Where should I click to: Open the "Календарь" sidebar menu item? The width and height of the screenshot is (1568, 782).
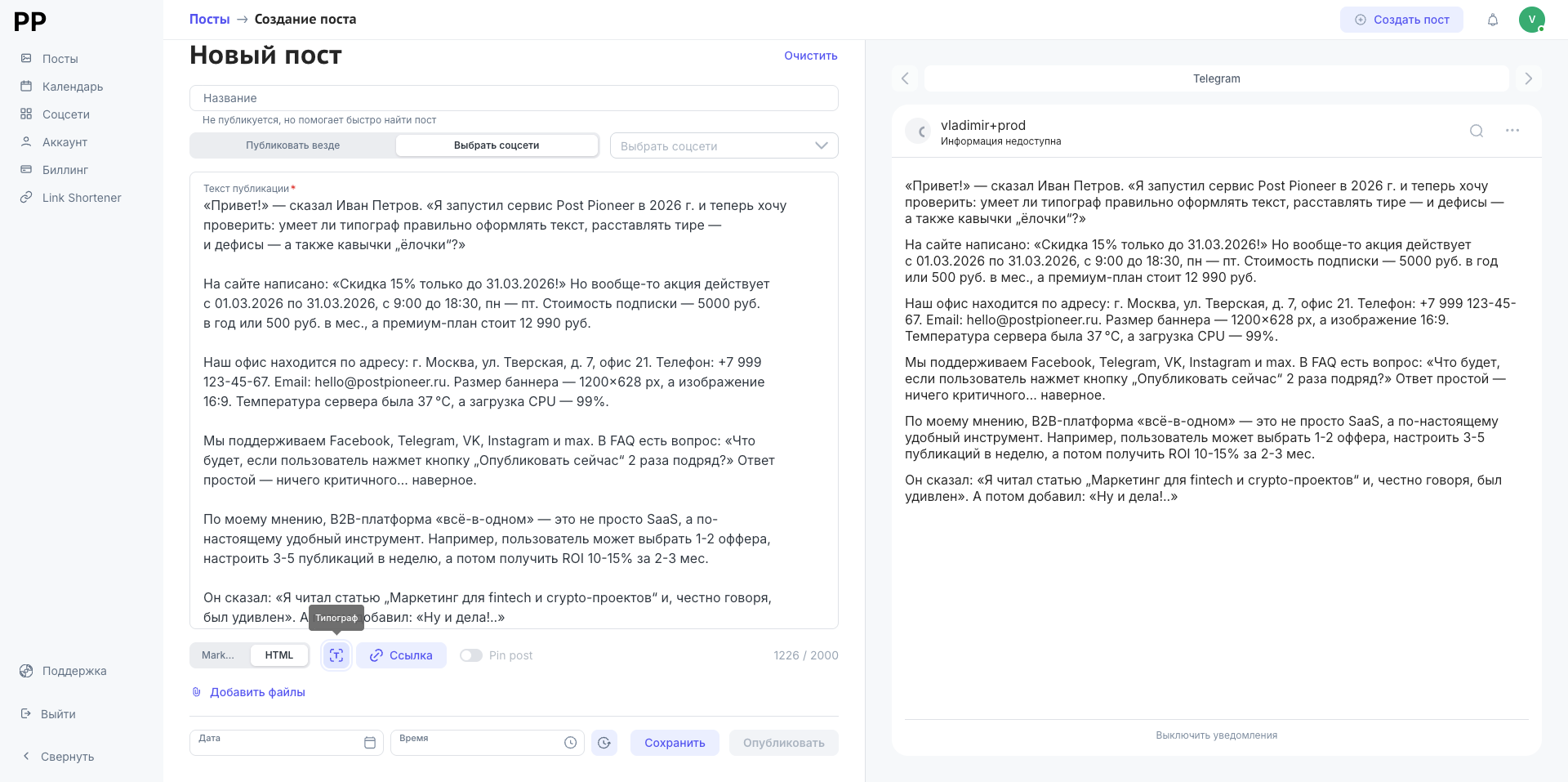(x=72, y=87)
